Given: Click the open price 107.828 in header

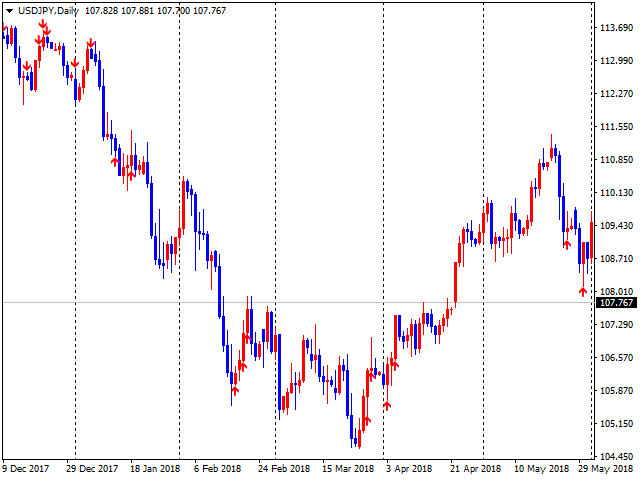Looking at the screenshot, I should click(x=101, y=11).
